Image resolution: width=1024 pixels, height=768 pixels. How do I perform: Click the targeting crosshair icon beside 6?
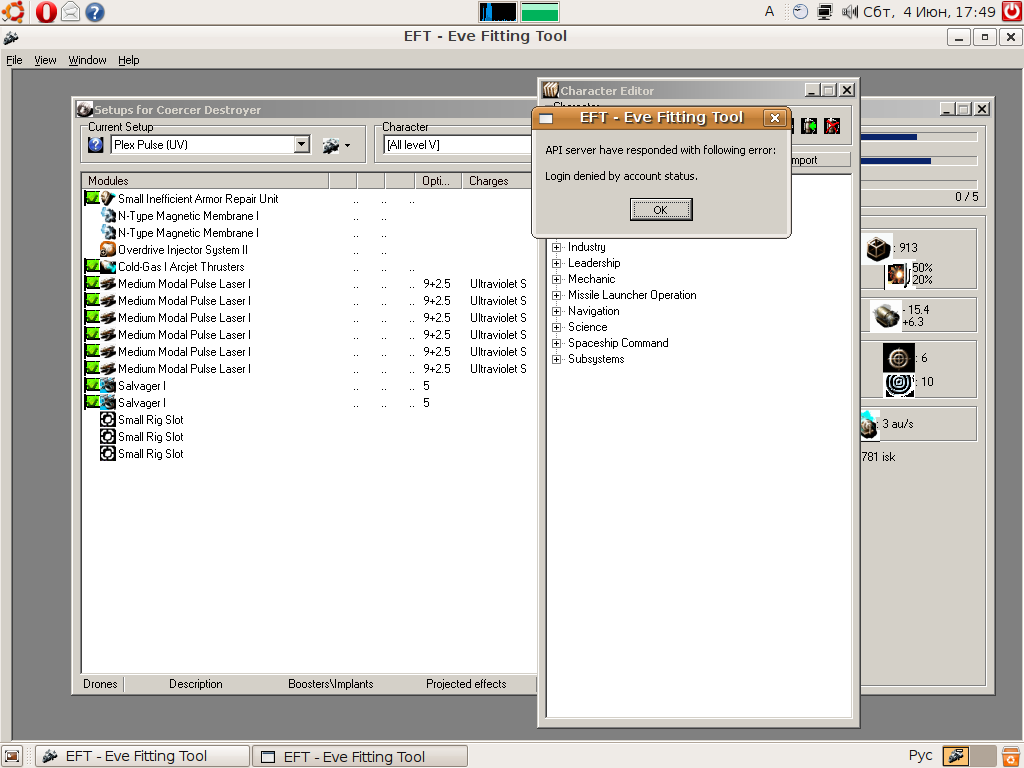[899, 358]
